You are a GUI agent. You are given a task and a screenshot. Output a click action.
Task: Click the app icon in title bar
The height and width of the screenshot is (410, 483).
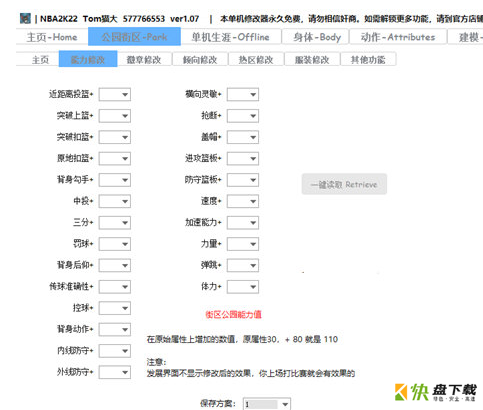[25, 19]
